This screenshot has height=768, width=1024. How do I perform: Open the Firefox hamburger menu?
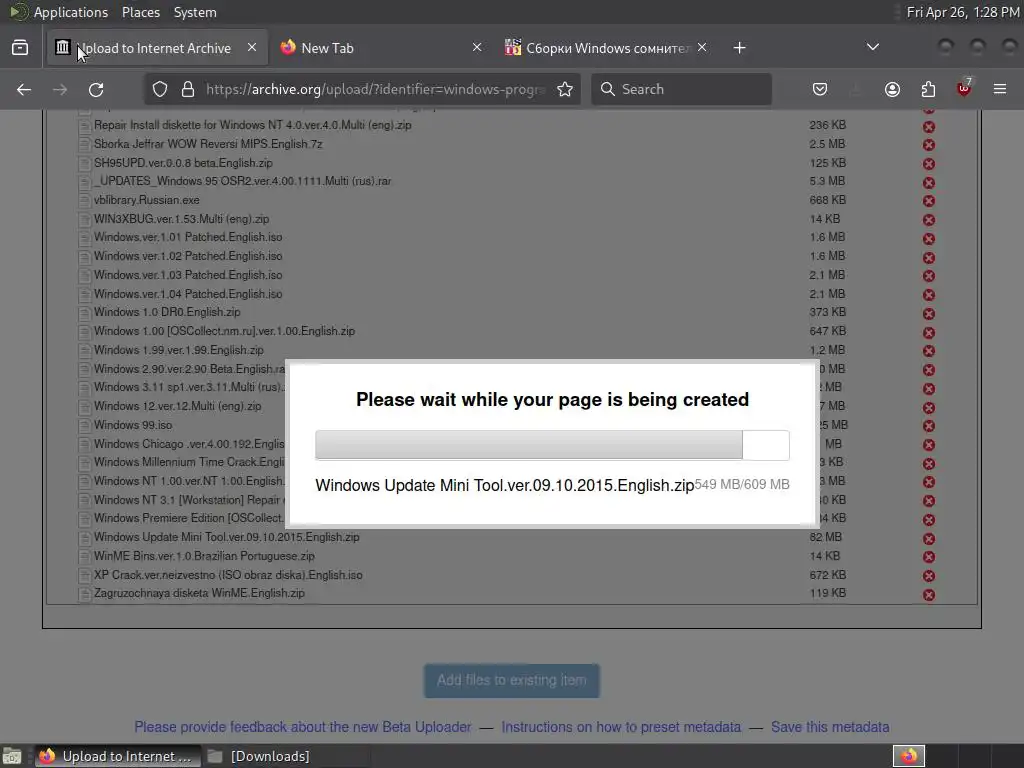coord(1000,89)
